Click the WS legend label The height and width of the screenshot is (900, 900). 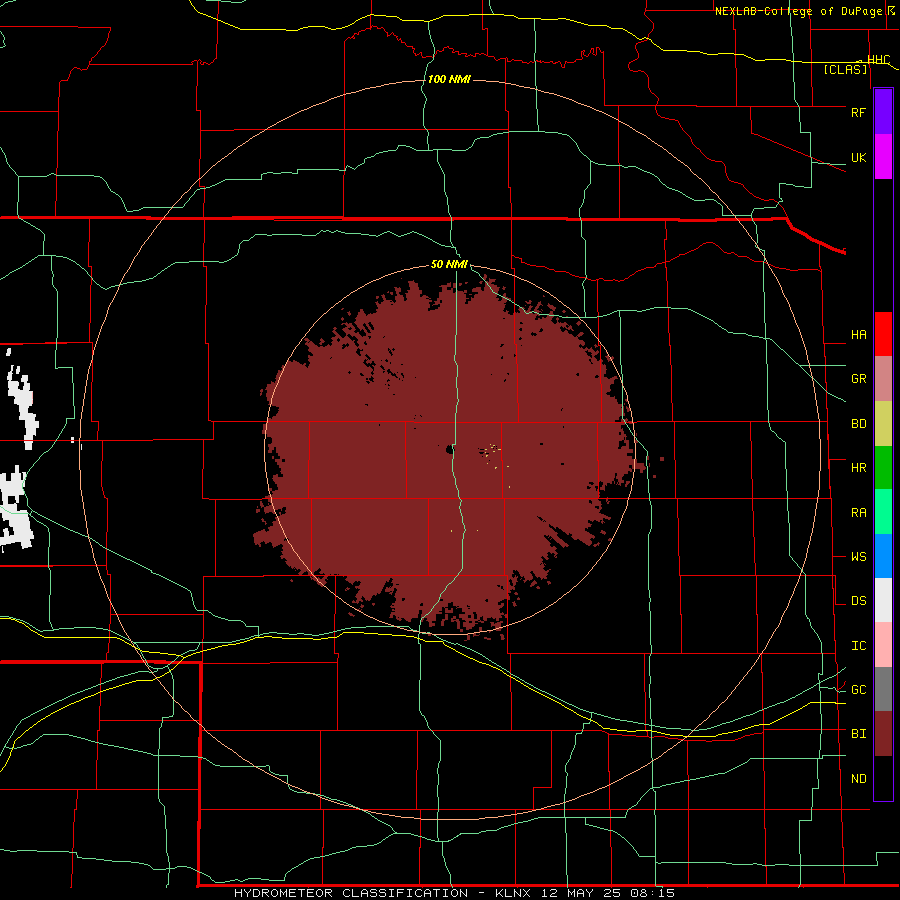click(x=858, y=556)
